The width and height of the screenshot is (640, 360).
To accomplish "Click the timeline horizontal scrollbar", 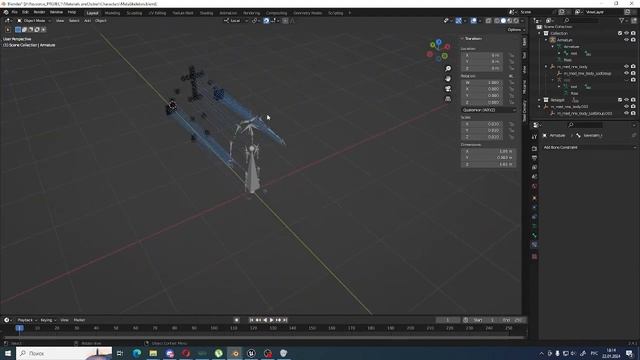I will [263, 338].
